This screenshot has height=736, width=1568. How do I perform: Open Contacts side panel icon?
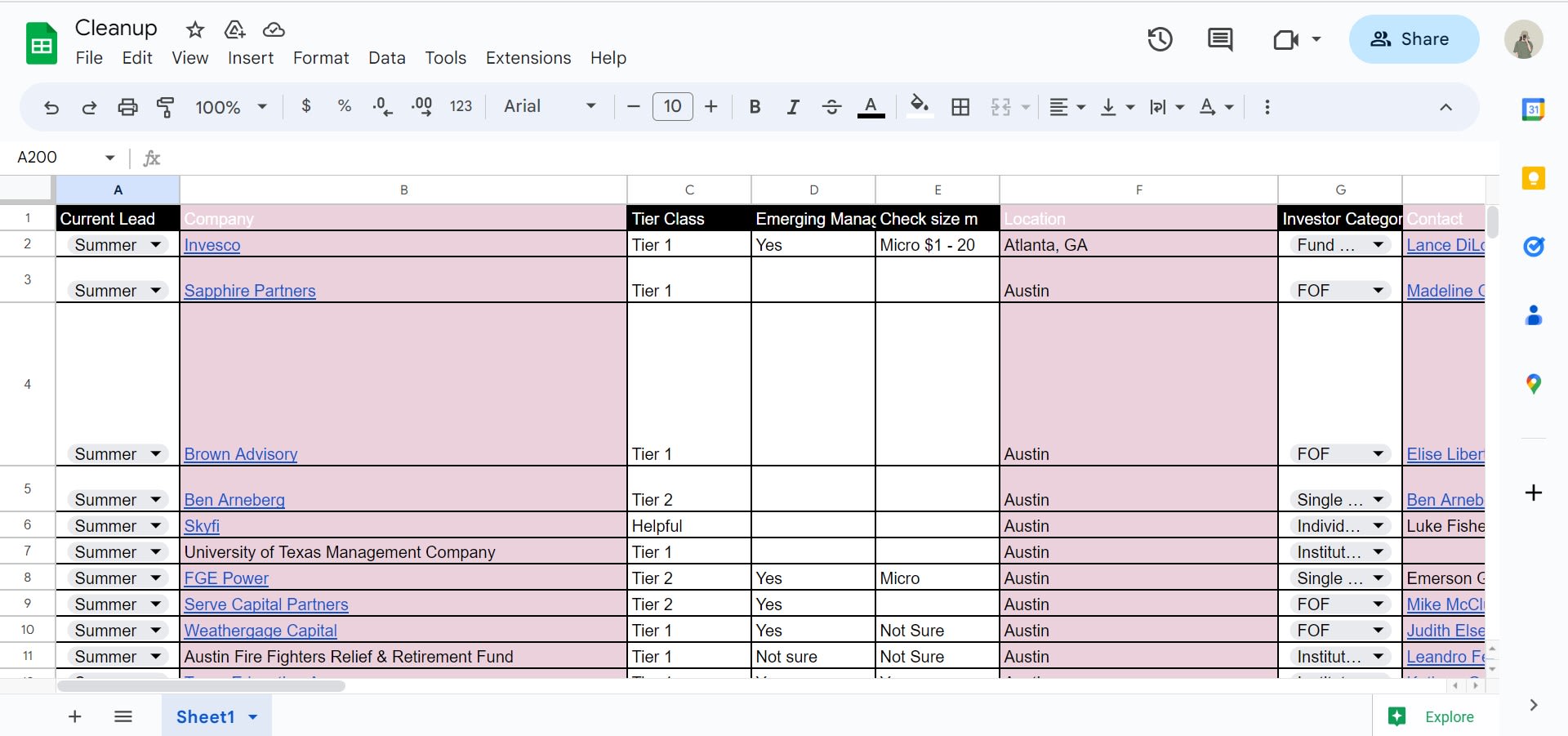tap(1533, 314)
